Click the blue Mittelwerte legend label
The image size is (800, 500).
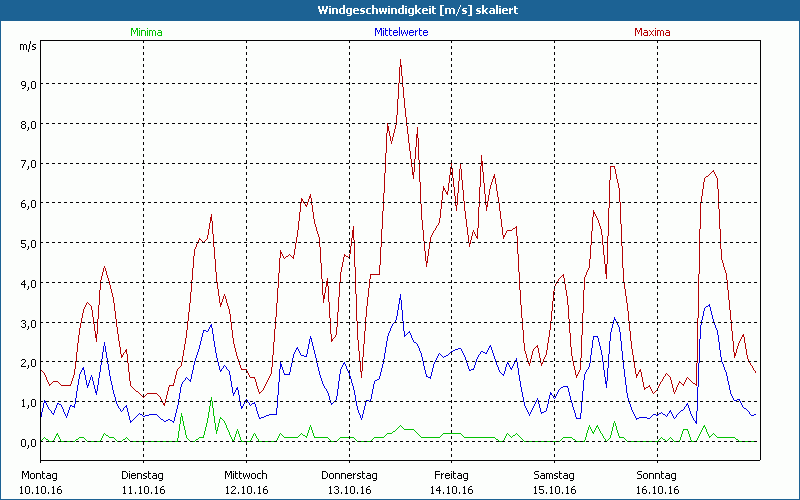[x=401, y=32]
